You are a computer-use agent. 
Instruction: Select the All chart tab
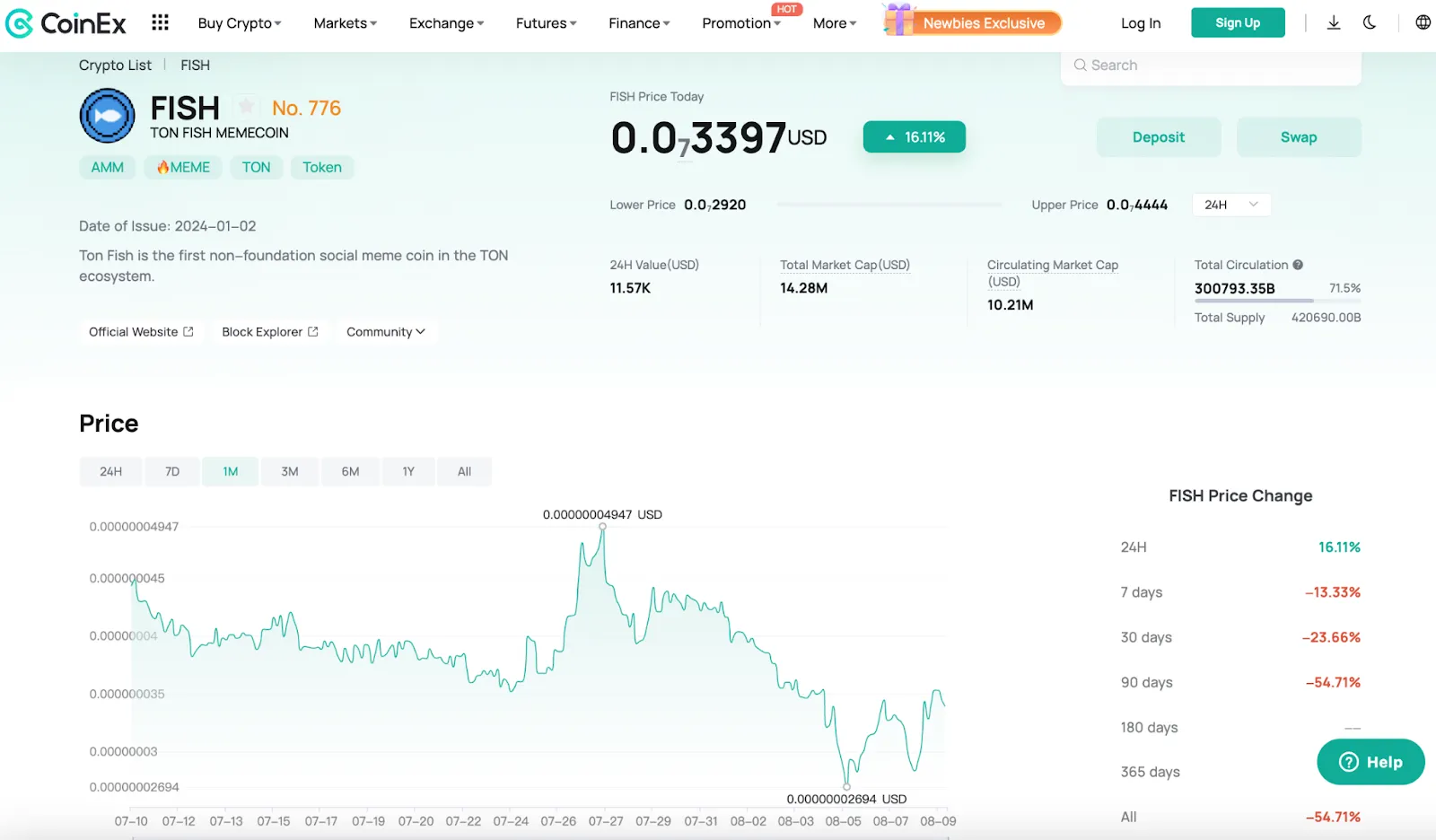click(x=464, y=471)
